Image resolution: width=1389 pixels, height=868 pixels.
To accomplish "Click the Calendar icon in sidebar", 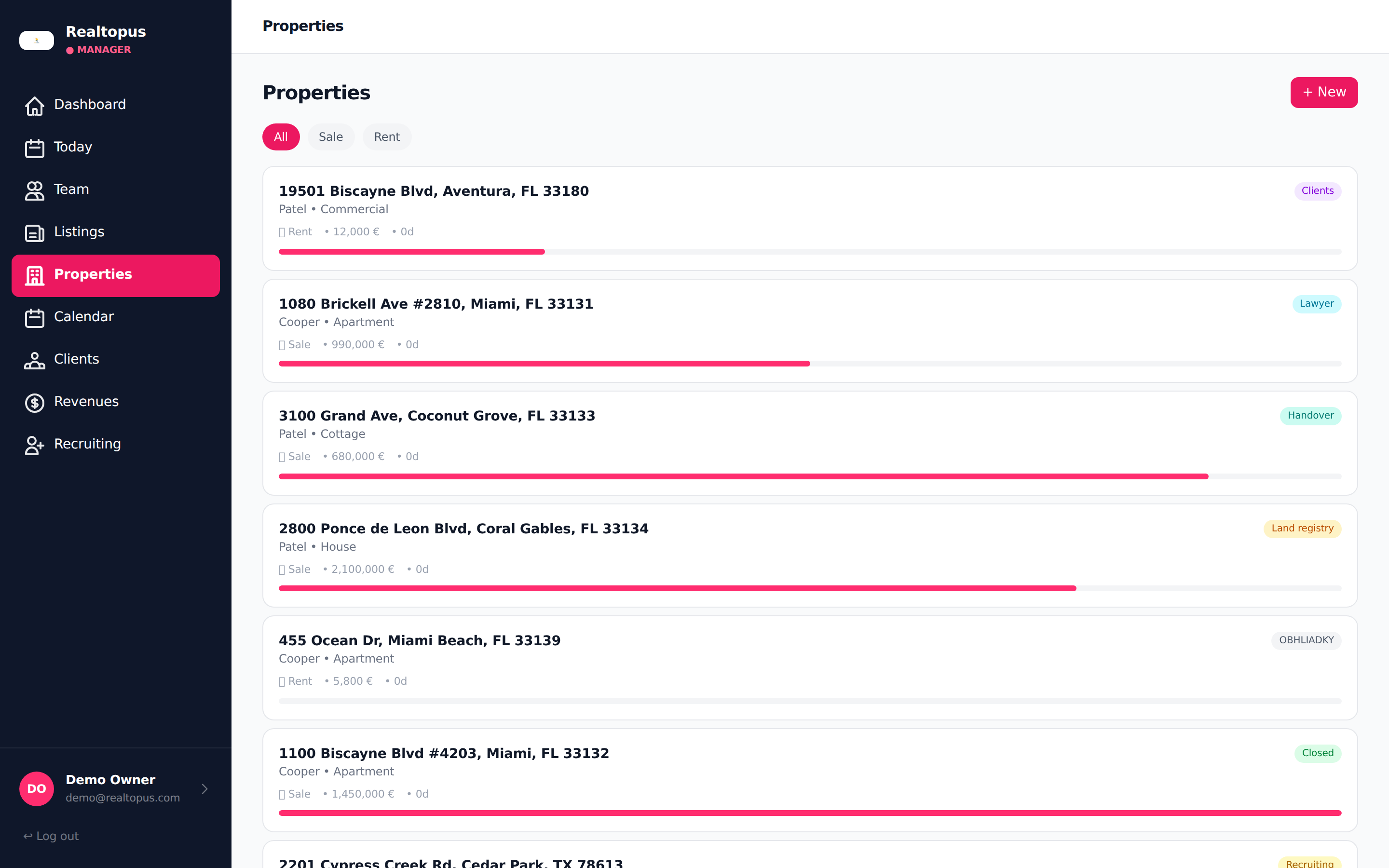I will pyautogui.click(x=34, y=318).
